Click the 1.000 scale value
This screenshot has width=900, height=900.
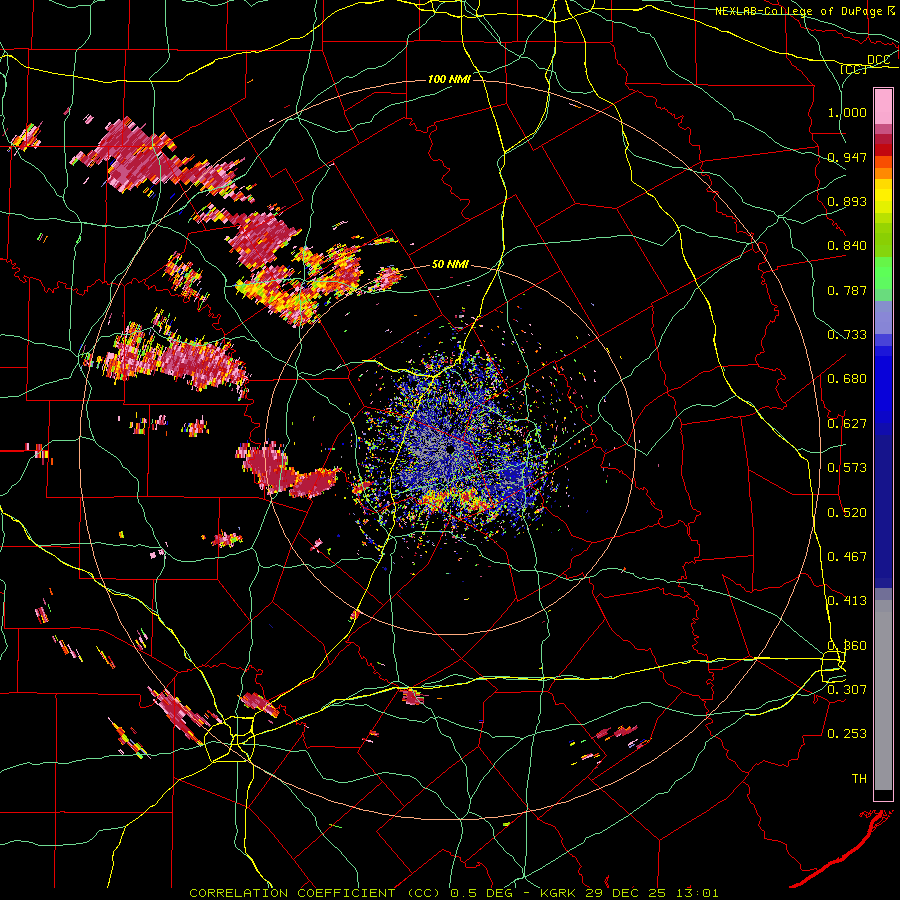pos(847,112)
